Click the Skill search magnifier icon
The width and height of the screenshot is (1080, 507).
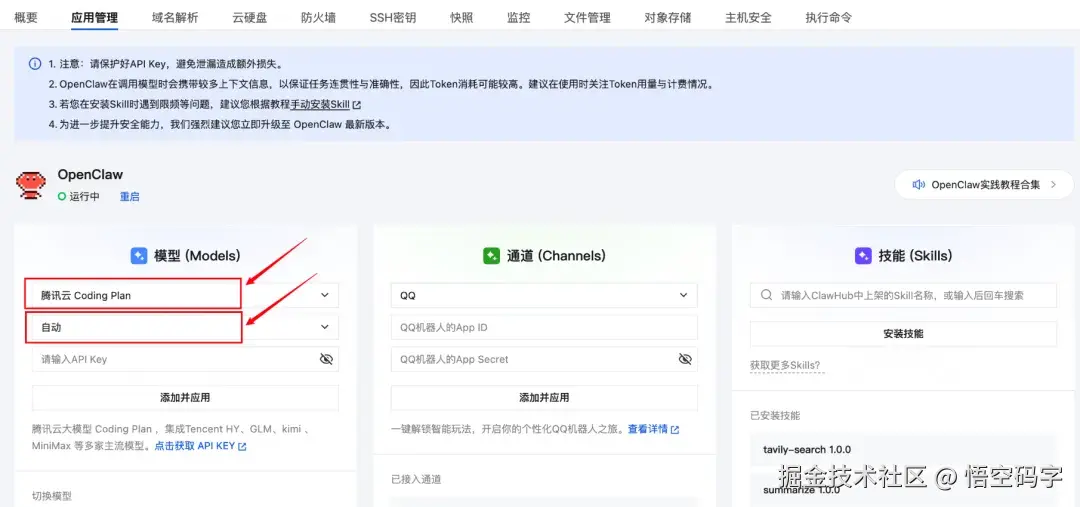pyautogui.click(x=766, y=295)
